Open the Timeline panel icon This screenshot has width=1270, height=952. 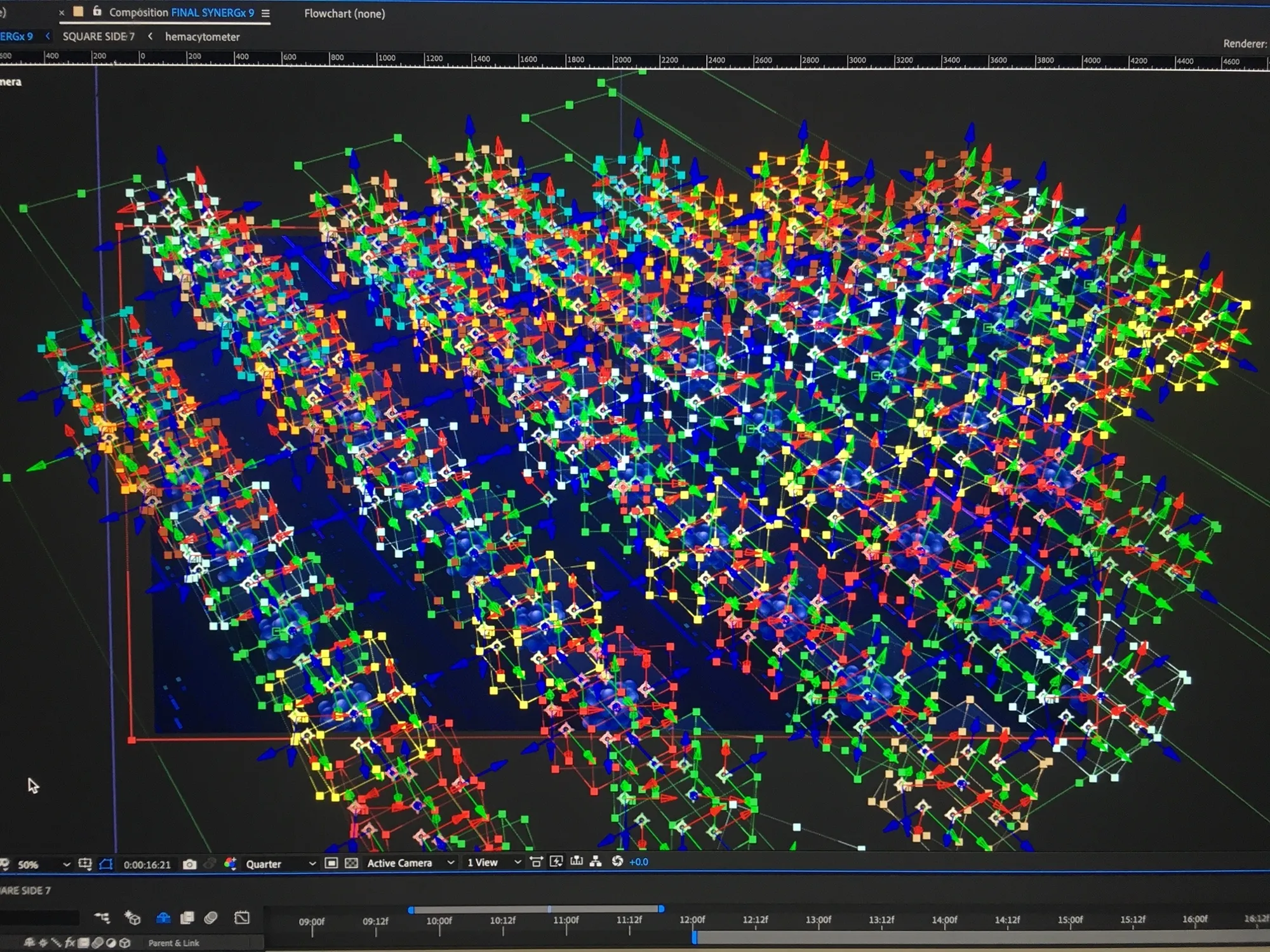(x=577, y=861)
